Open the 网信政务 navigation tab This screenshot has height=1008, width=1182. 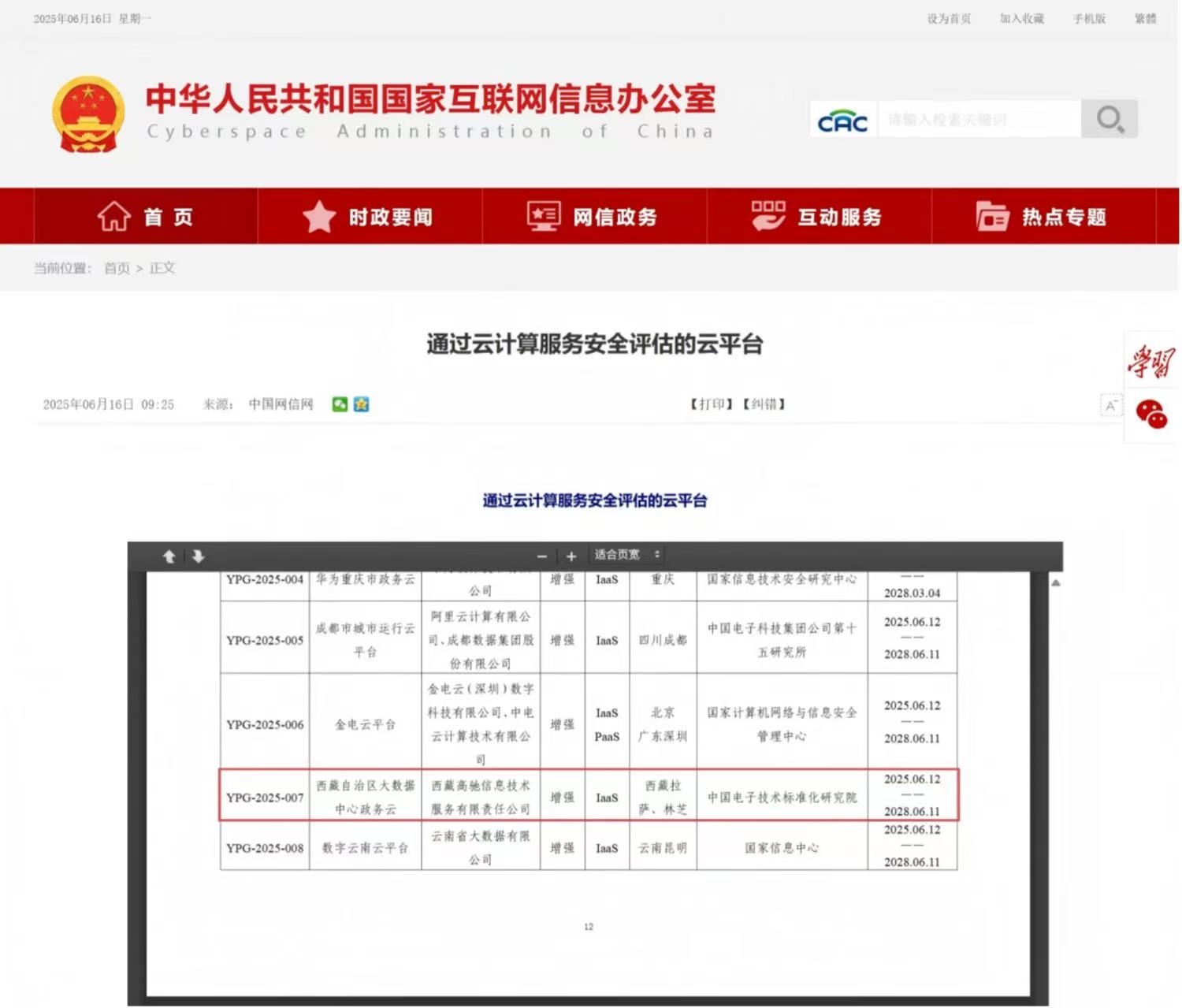[x=594, y=216]
